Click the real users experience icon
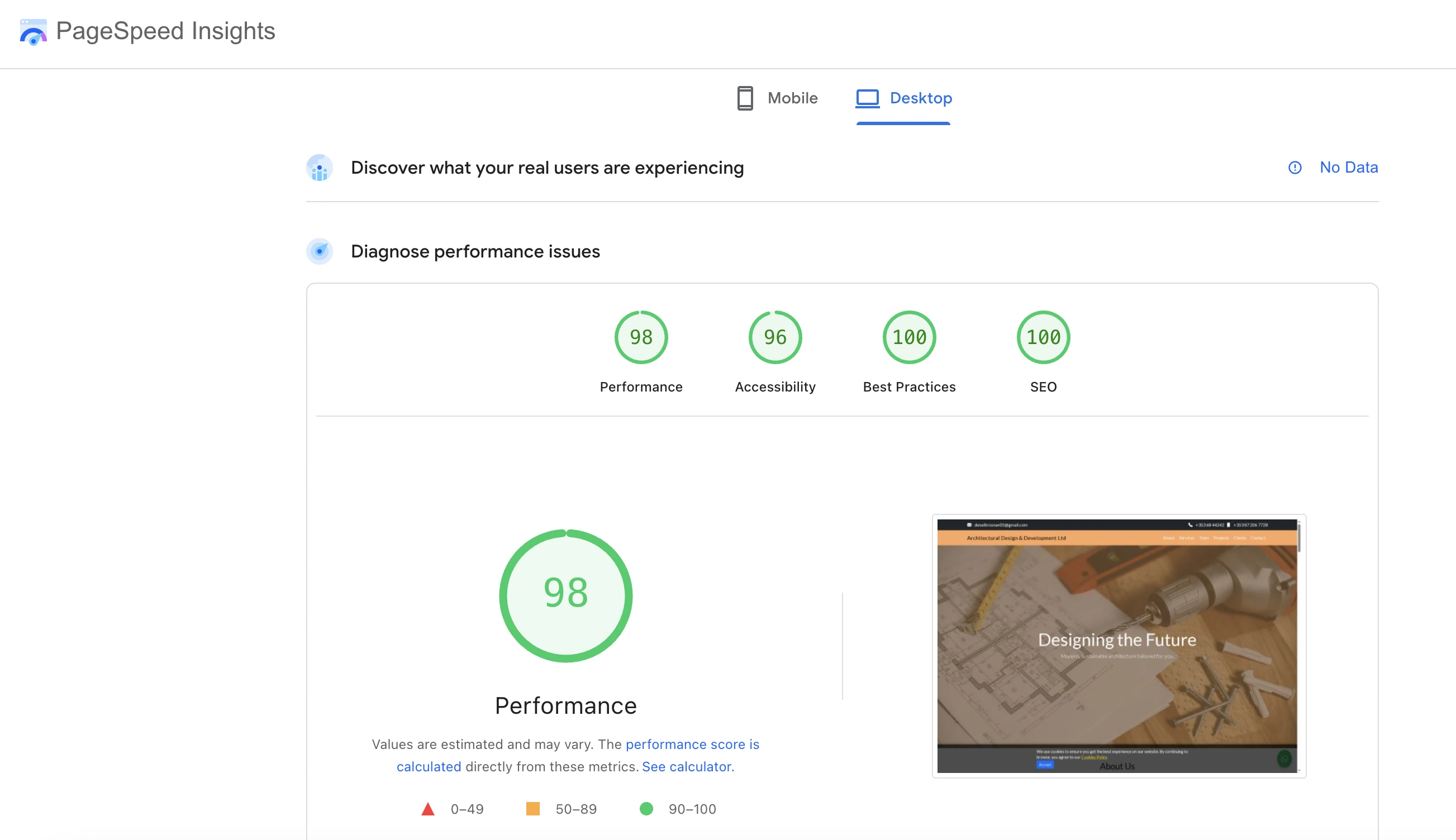The width and height of the screenshot is (1456, 840). tap(319, 168)
